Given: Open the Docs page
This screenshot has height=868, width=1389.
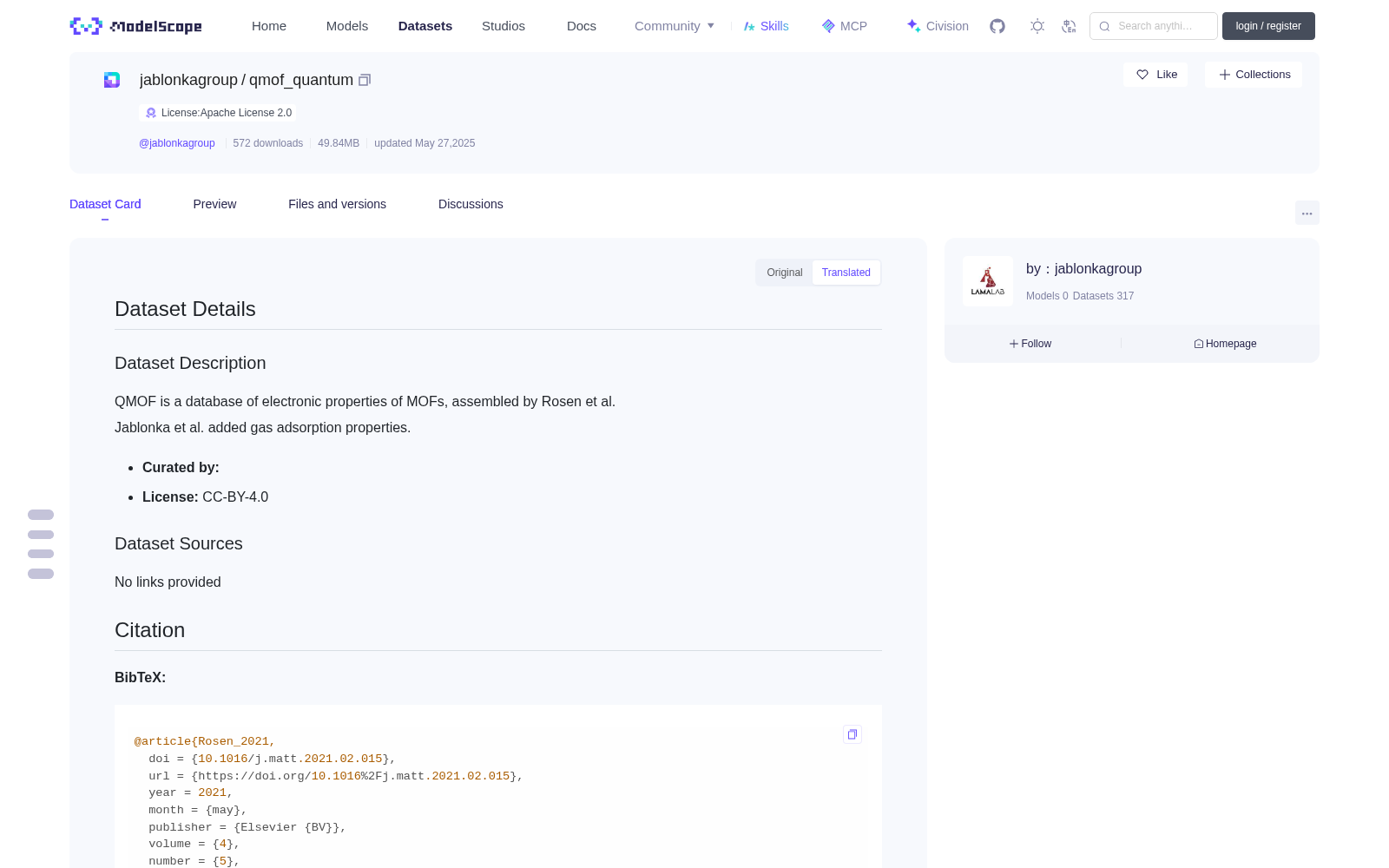Looking at the screenshot, I should pyautogui.click(x=582, y=26).
